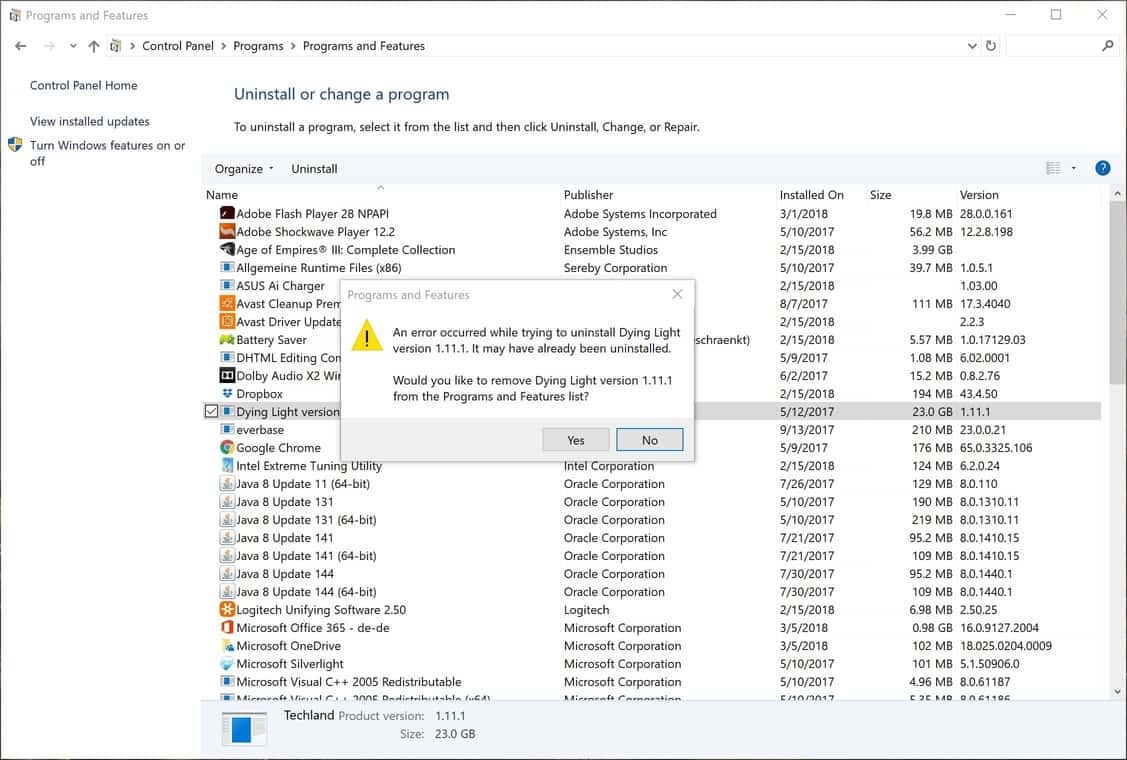Expand the address bar history dropdown
This screenshot has width=1127, height=760.
click(x=972, y=46)
